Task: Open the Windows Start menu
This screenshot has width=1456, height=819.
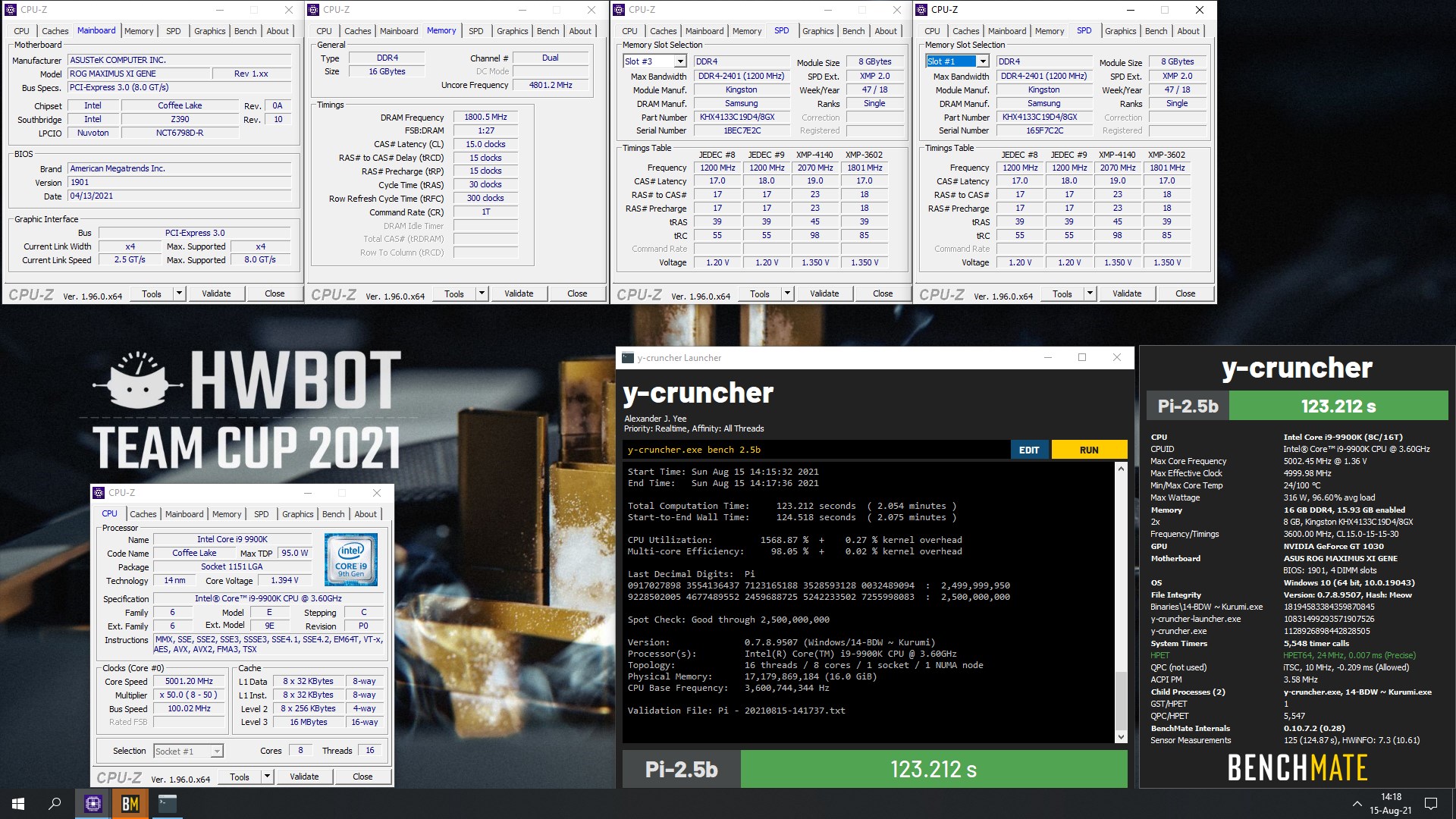Action: pyautogui.click(x=18, y=804)
